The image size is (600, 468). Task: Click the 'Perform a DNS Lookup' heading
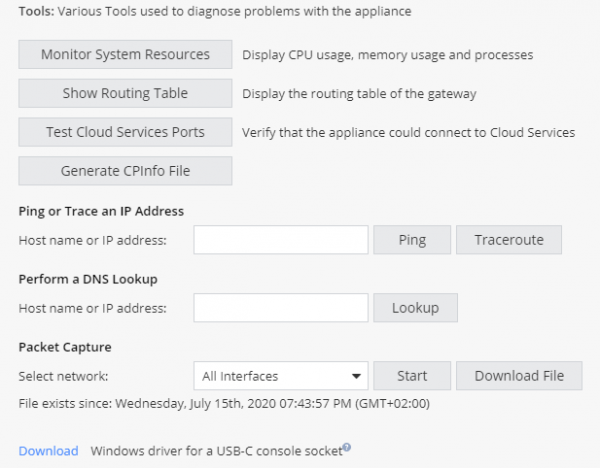coord(88,279)
